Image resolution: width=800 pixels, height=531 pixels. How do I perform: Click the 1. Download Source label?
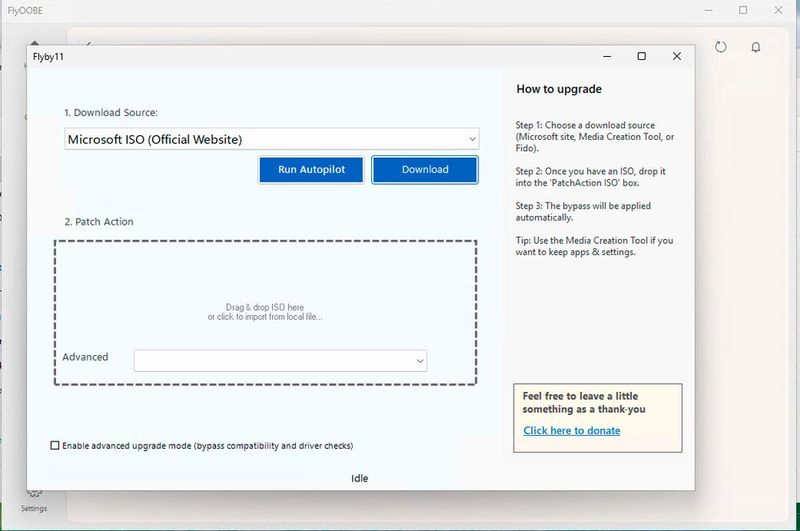pos(111,113)
